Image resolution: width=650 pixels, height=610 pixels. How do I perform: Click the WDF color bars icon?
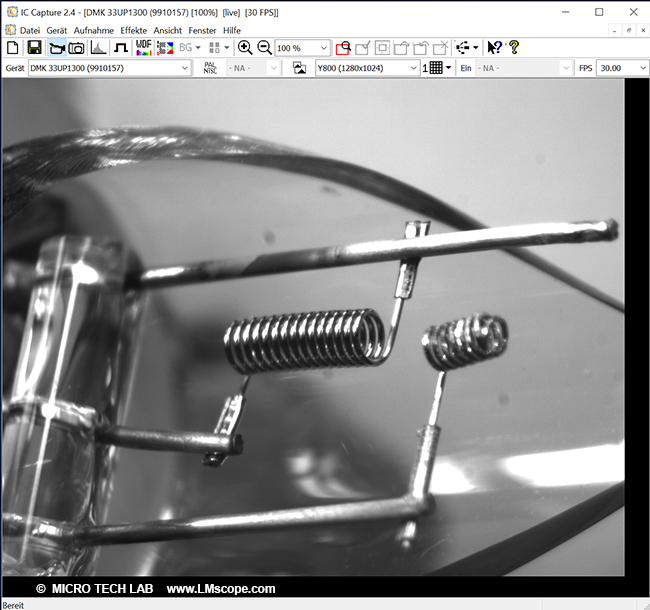(144, 48)
